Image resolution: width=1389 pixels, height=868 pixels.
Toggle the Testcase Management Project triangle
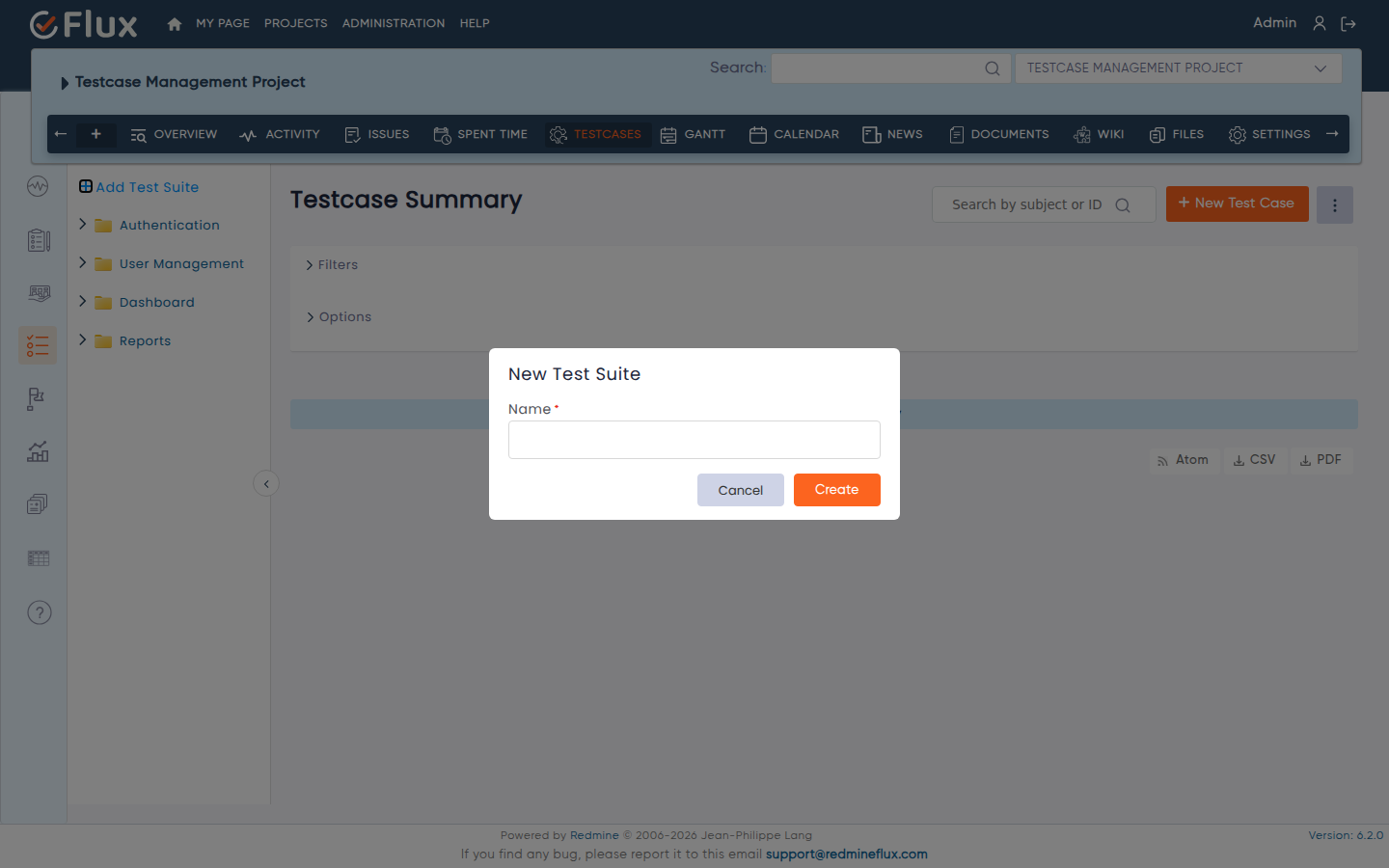[65, 83]
